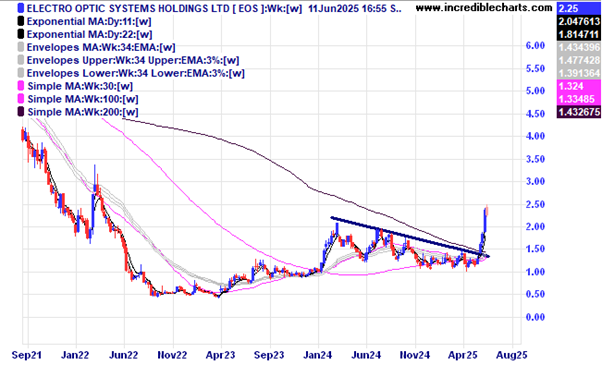Click the 1.33485 simple MA value box
The image size is (602, 365).
click(579, 99)
